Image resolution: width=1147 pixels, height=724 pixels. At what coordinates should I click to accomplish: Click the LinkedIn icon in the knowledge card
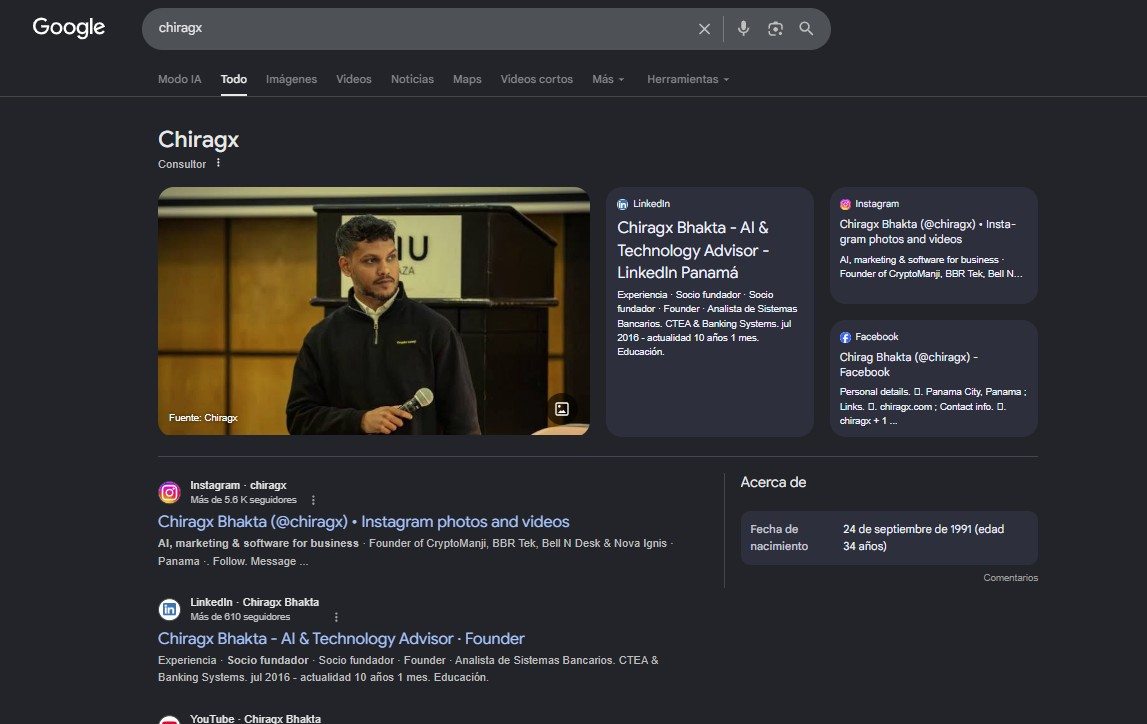click(623, 204)
